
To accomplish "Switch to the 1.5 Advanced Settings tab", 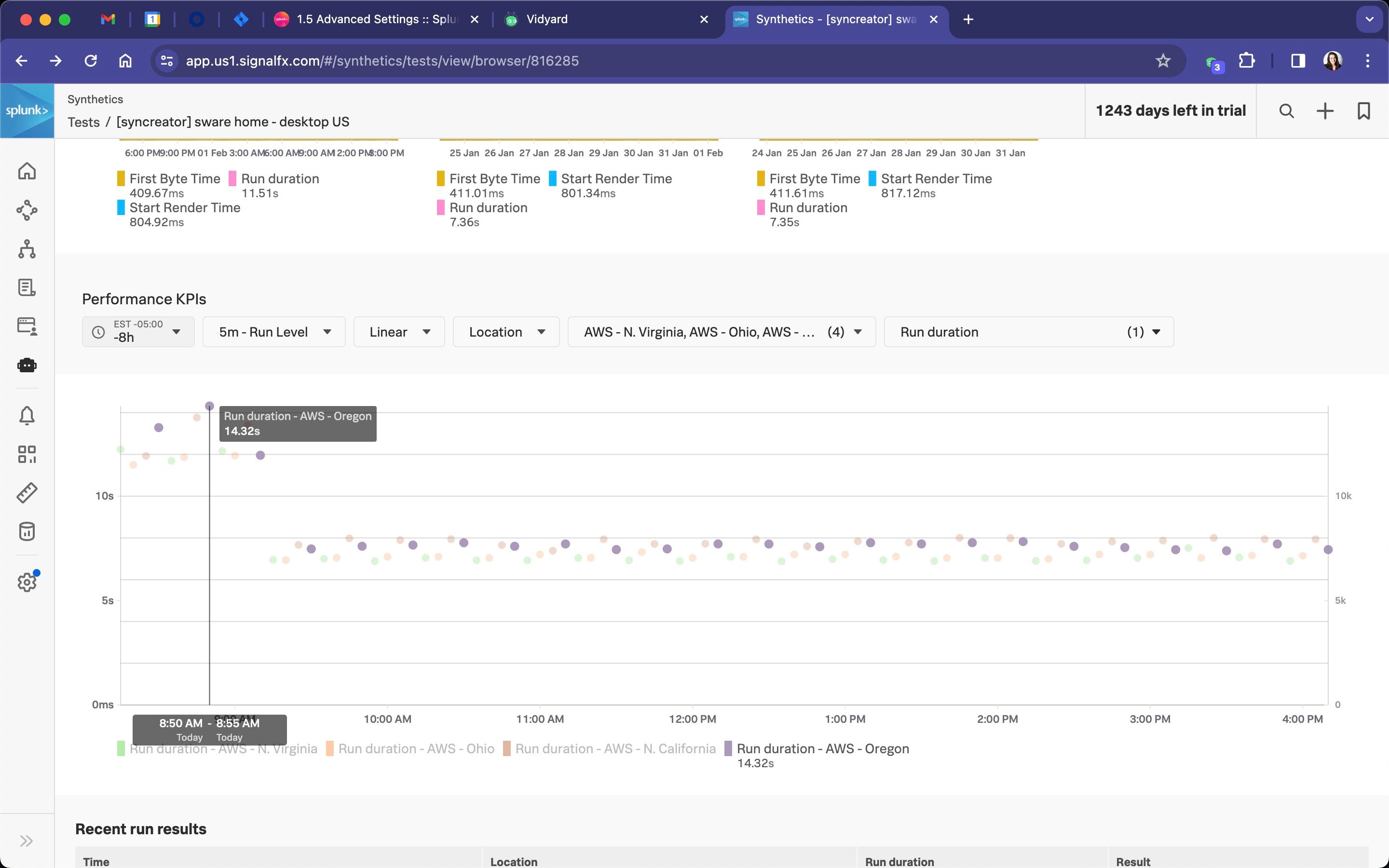I will pos(376,19).
